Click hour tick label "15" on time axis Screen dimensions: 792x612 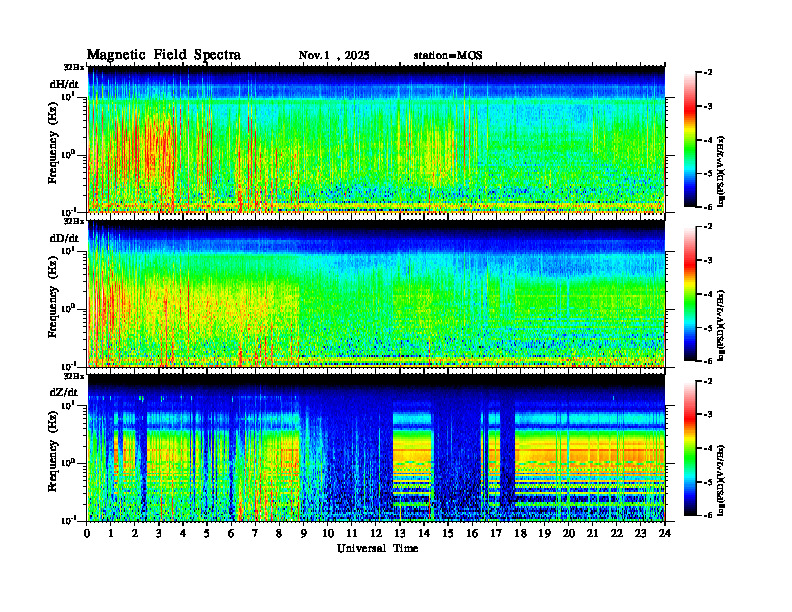448,533
